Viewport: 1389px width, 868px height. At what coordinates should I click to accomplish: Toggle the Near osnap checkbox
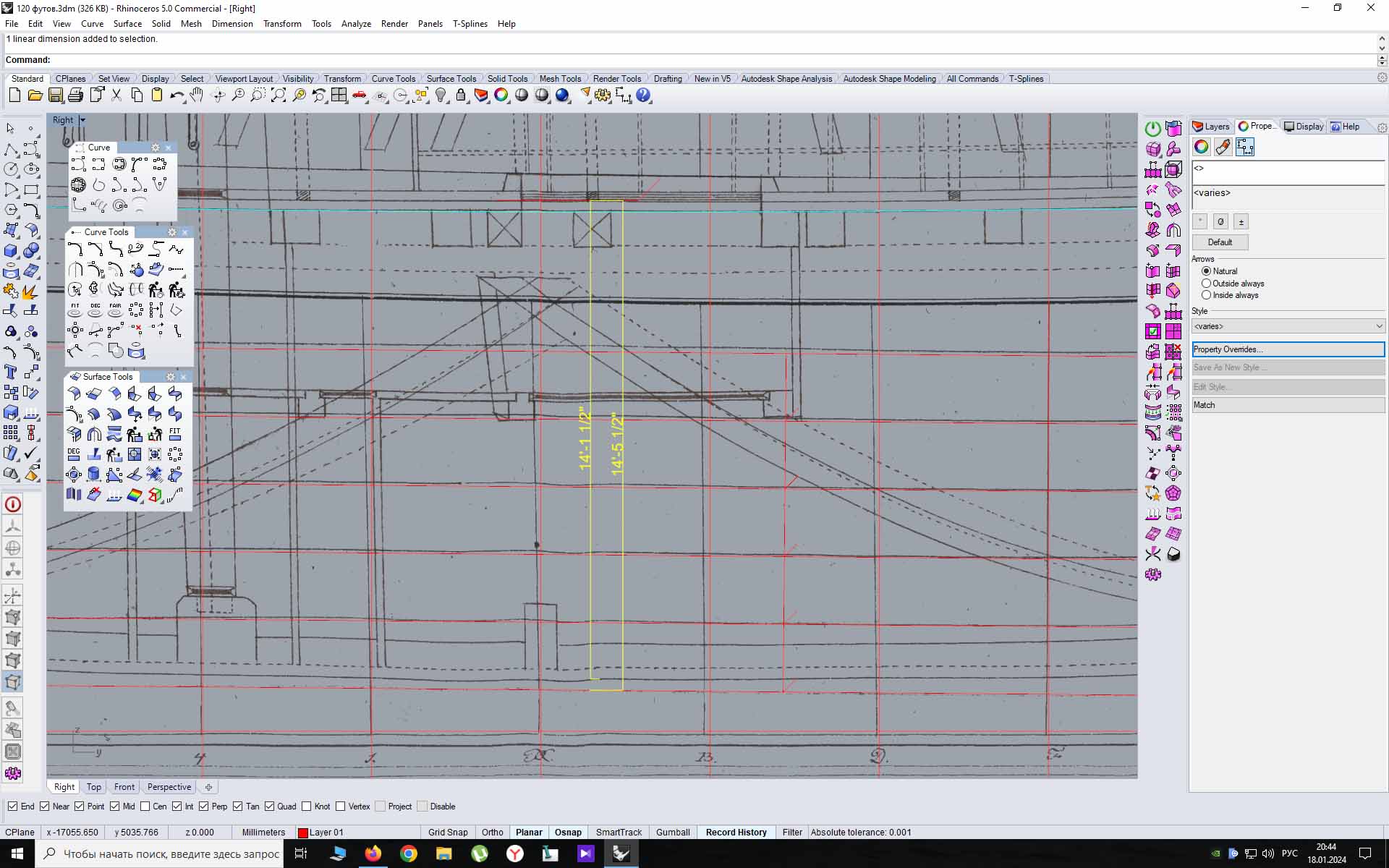45,806
